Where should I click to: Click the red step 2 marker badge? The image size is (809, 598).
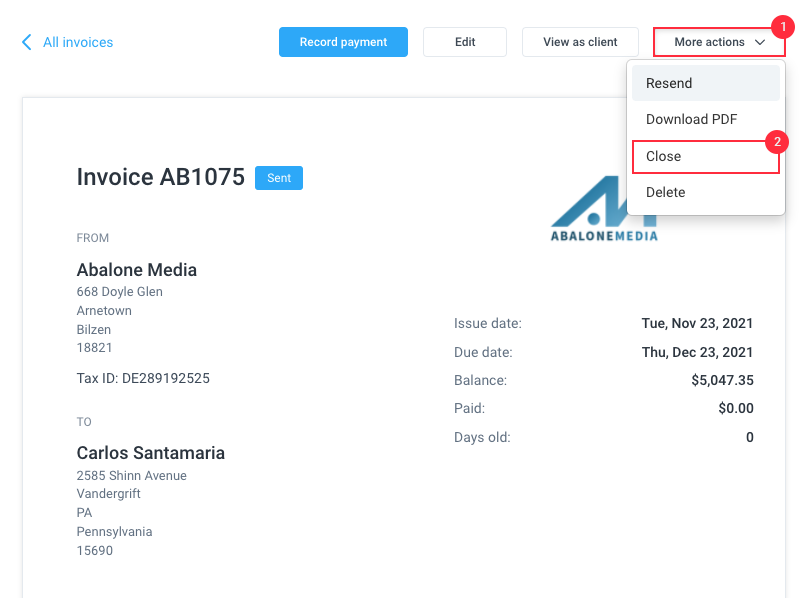(776, 142)
